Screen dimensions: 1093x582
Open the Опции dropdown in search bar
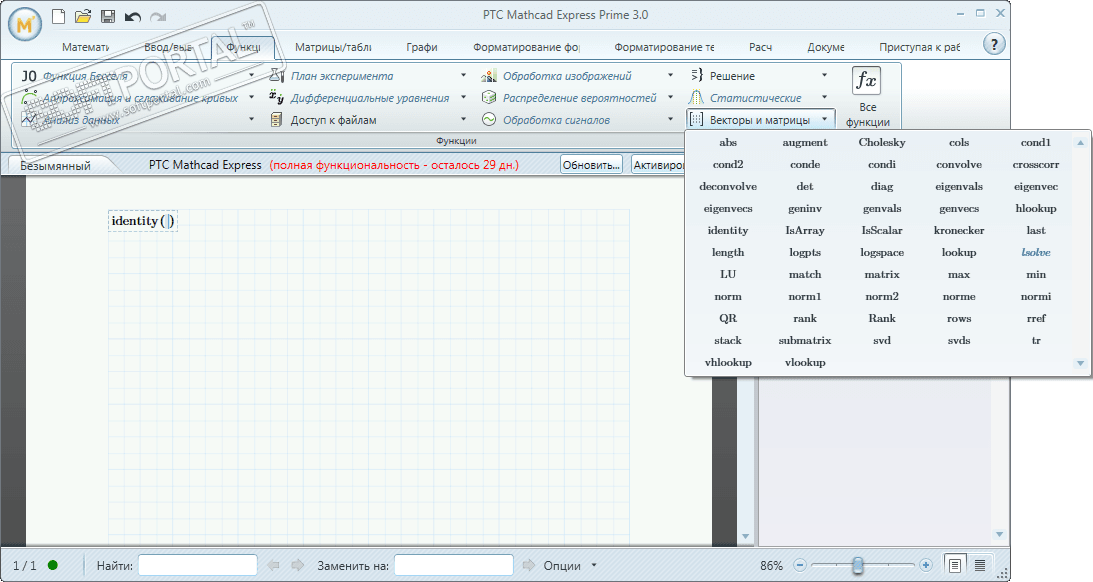point(594,565)
